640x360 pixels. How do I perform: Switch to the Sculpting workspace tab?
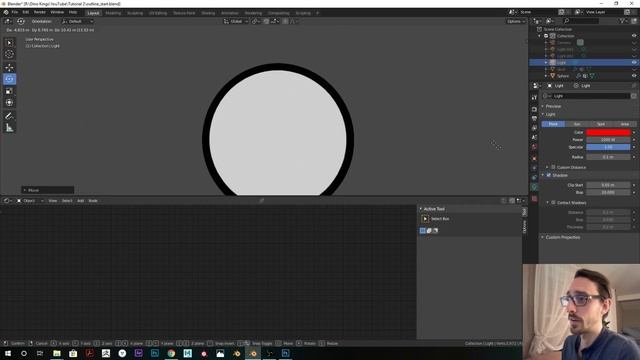click(x=135, y=13)
